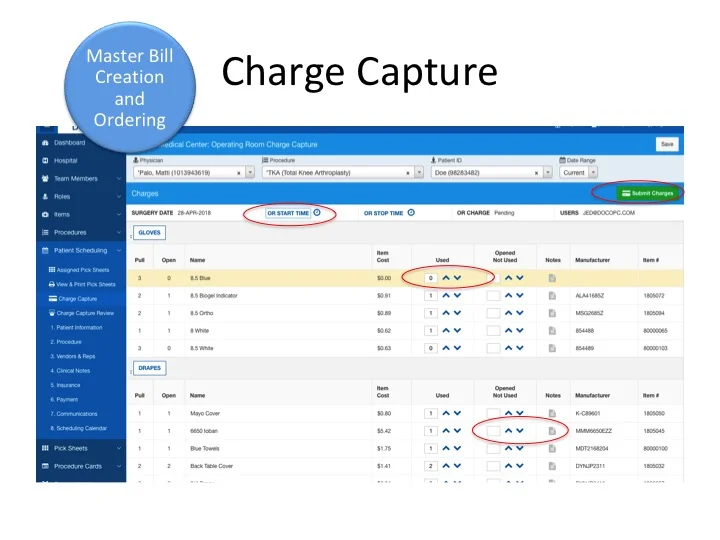The height and width of the screenshot is (540, 720).
Task: Open notes for 8.5 Ortho row
Action: (552, 313)
